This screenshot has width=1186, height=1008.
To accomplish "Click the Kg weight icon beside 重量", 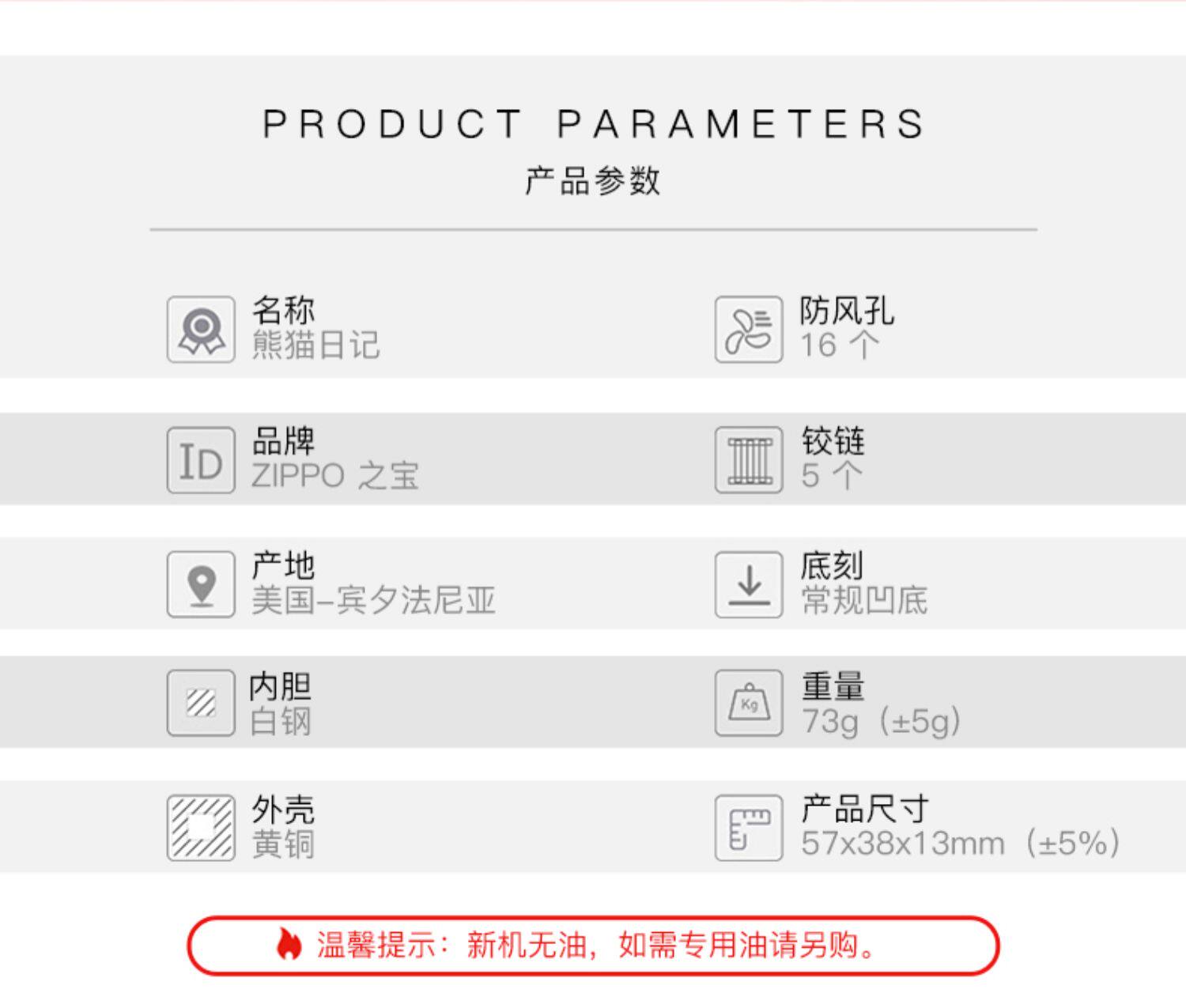I will pos(749,703).
